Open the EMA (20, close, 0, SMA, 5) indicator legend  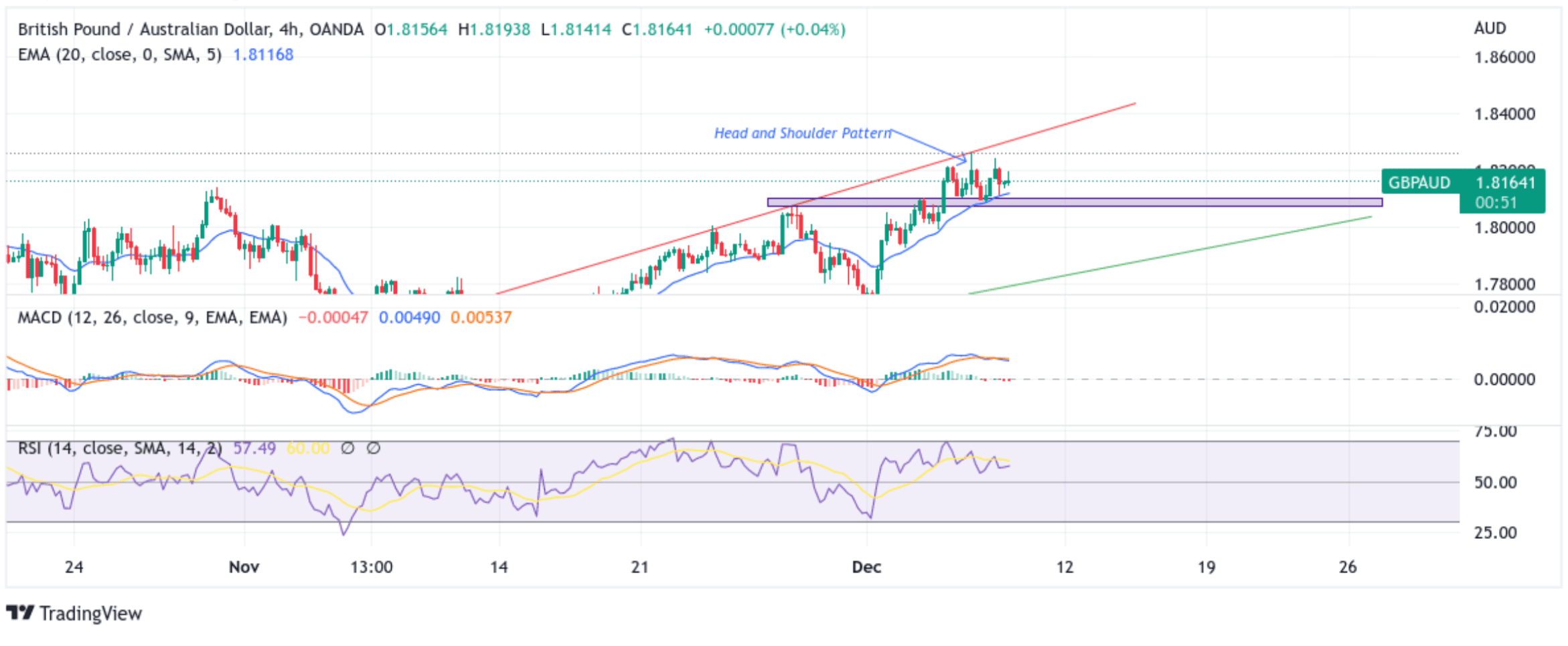pyautogui.click(x=119, y=55)
